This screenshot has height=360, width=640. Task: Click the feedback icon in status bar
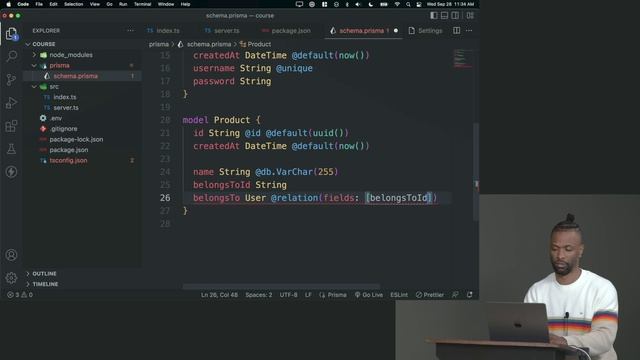(455, 295)
